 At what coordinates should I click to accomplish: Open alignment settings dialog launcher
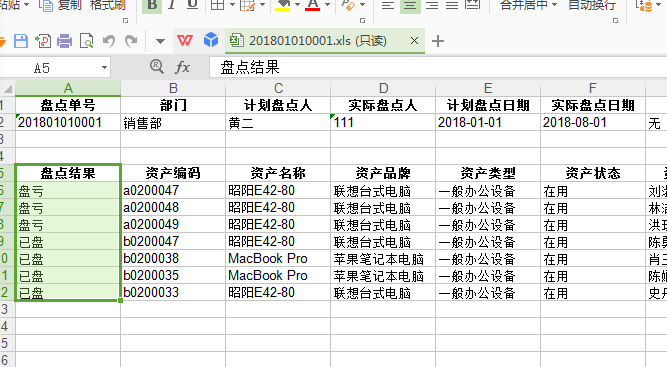pos(615,20)
